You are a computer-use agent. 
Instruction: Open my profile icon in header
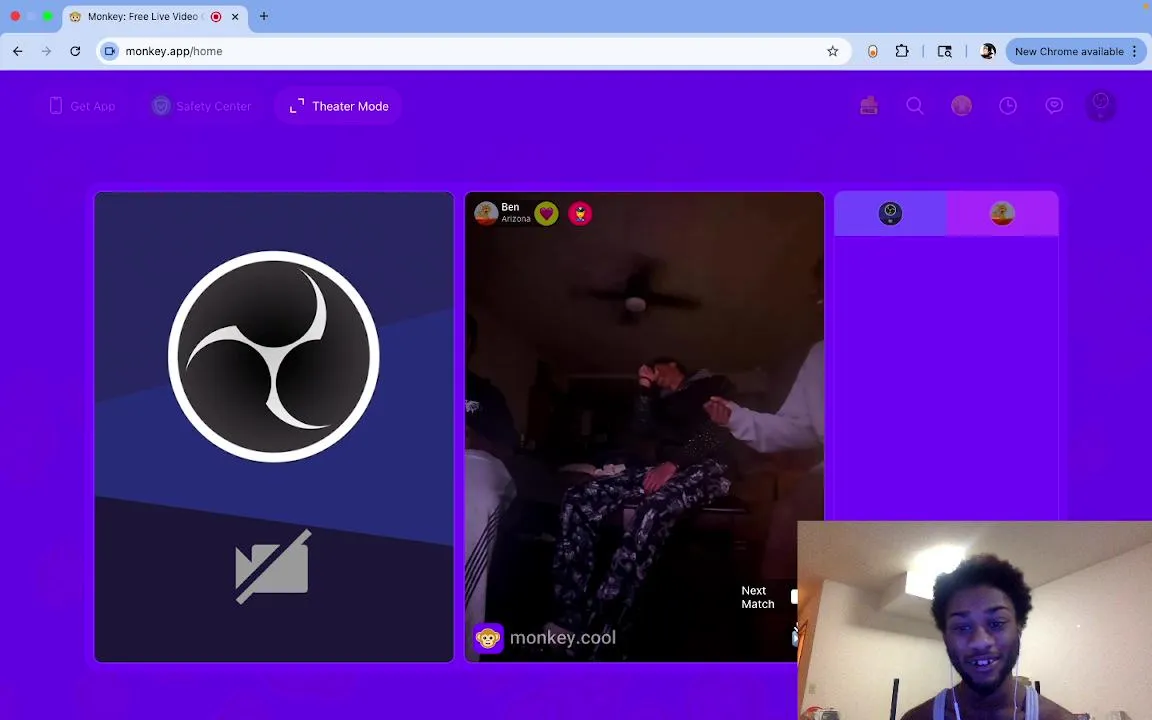[1101, 106]
